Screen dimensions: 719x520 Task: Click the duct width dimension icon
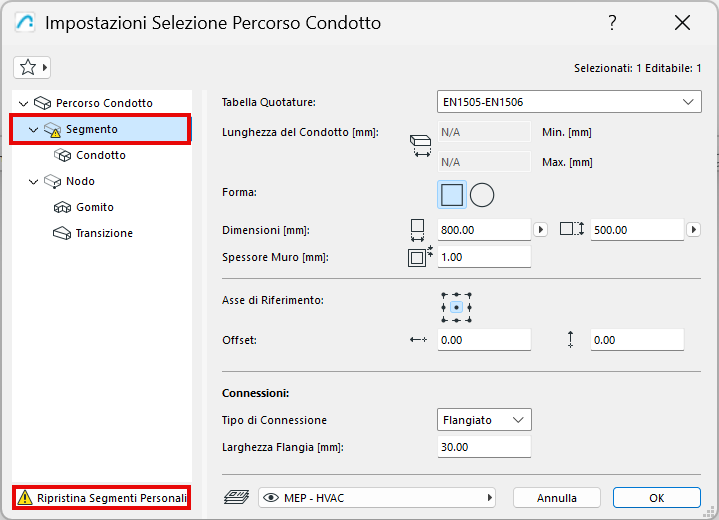pyautogui.click(x=418, y=230)
